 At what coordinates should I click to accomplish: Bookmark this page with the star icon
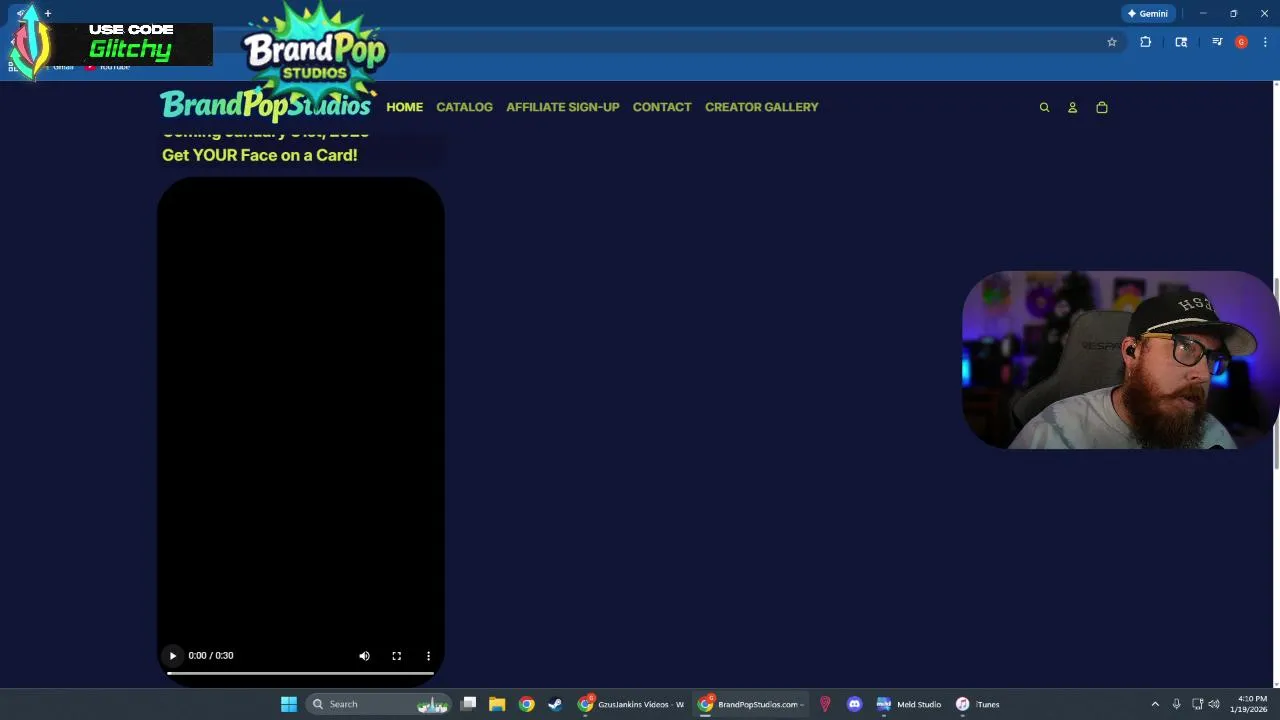(x=1111, y=42)
